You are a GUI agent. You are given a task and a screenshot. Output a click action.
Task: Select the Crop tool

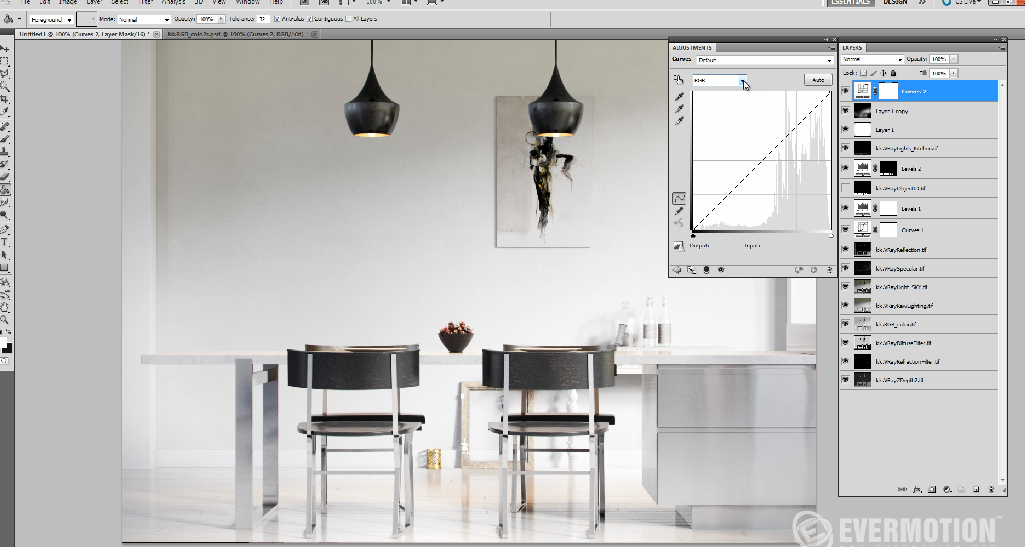click(5, 99)
